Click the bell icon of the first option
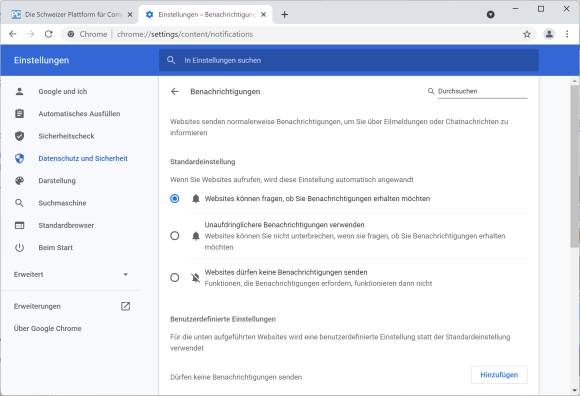This screenshot has width=580, height=396. (196, 199)
